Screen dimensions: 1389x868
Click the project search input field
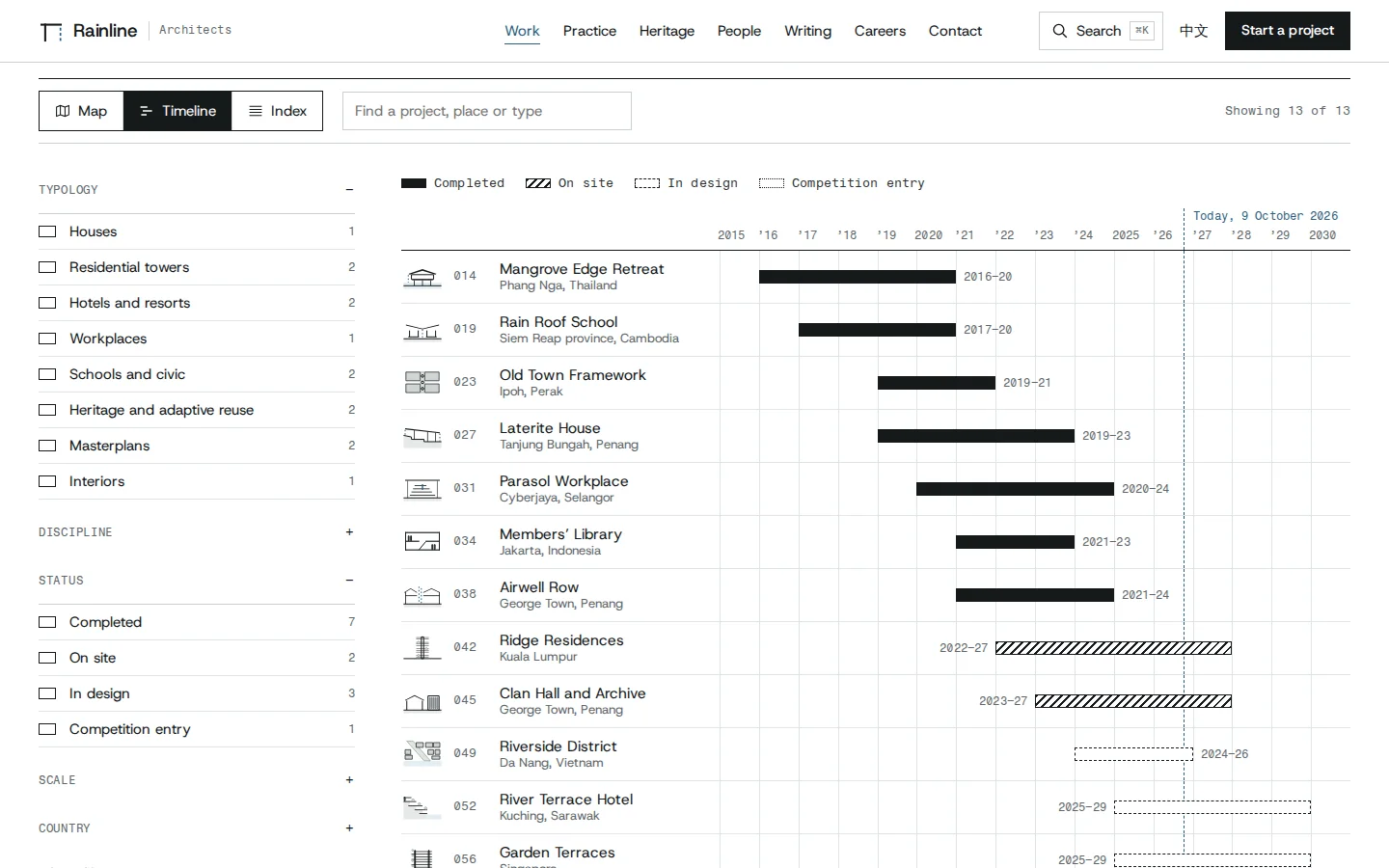[x=487, y=111]
